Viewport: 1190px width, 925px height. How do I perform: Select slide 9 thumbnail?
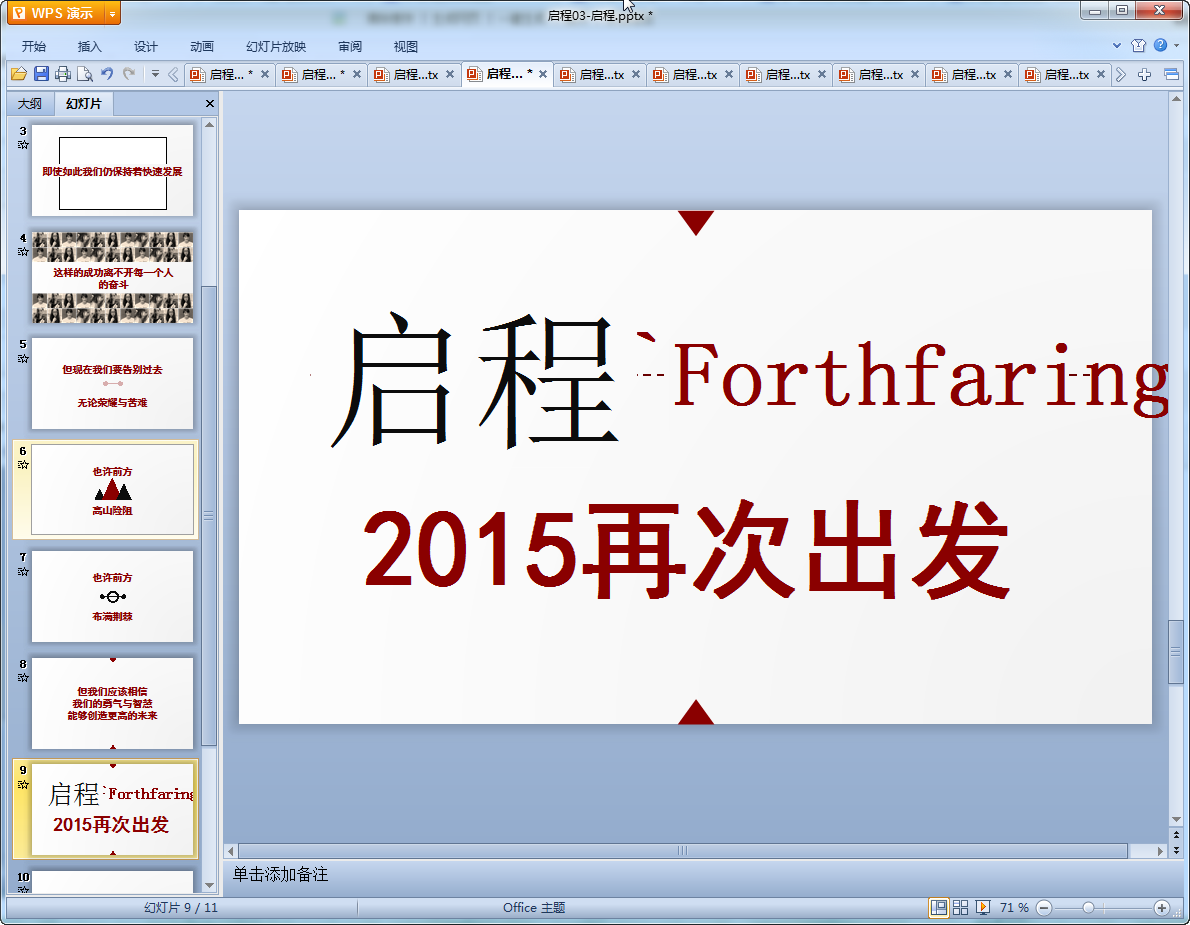112,810
